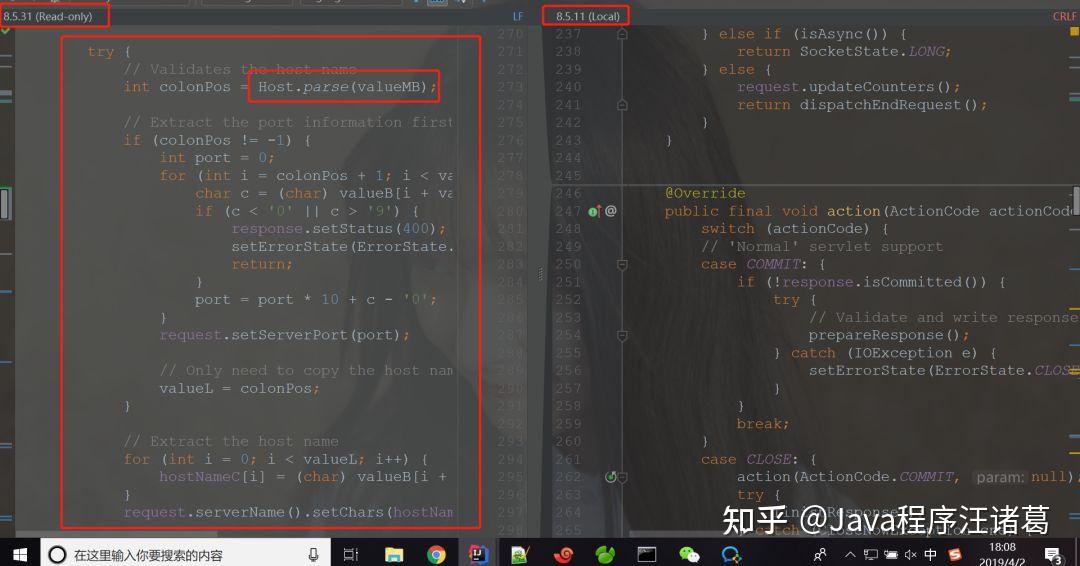Click line number 252 in the right gutter
This screenshot has height=566, width=1080.
click(568, 300)
